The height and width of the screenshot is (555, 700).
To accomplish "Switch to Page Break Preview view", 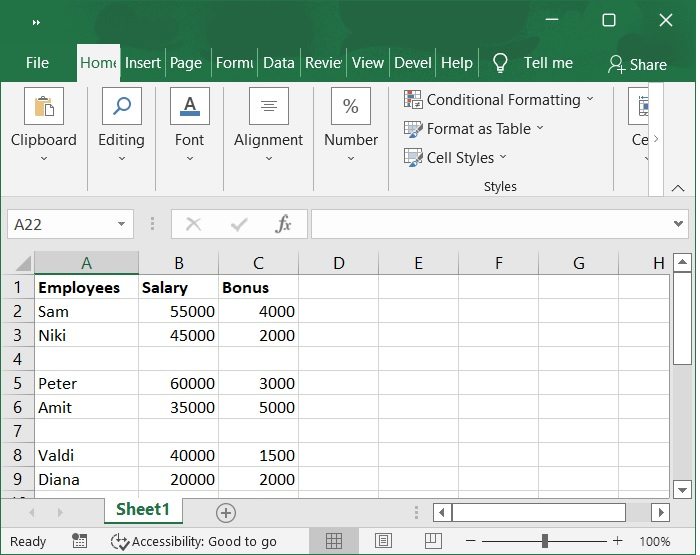I will click(431, 541).
